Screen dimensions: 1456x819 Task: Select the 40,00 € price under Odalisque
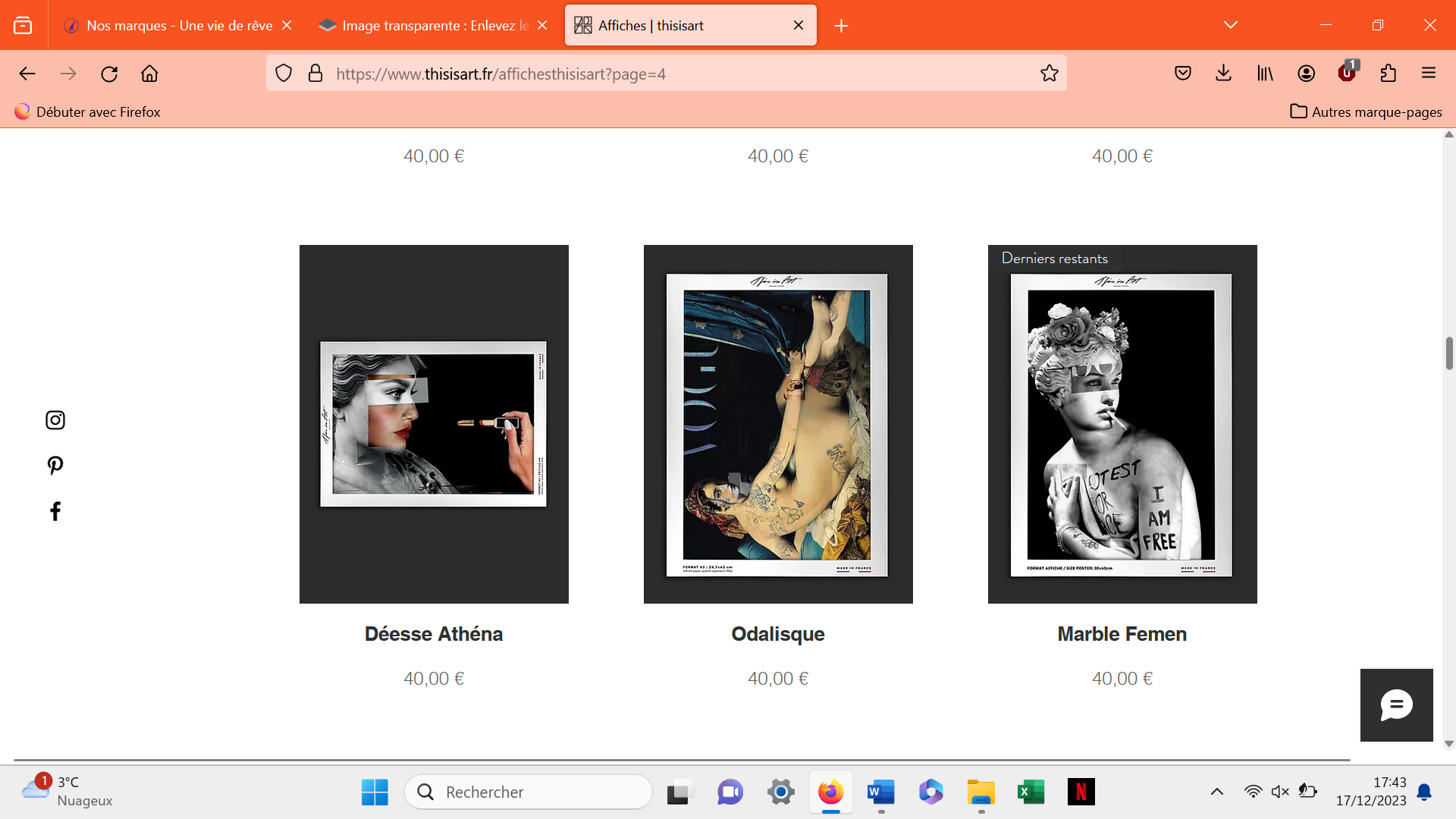click(x=778, y=679)
